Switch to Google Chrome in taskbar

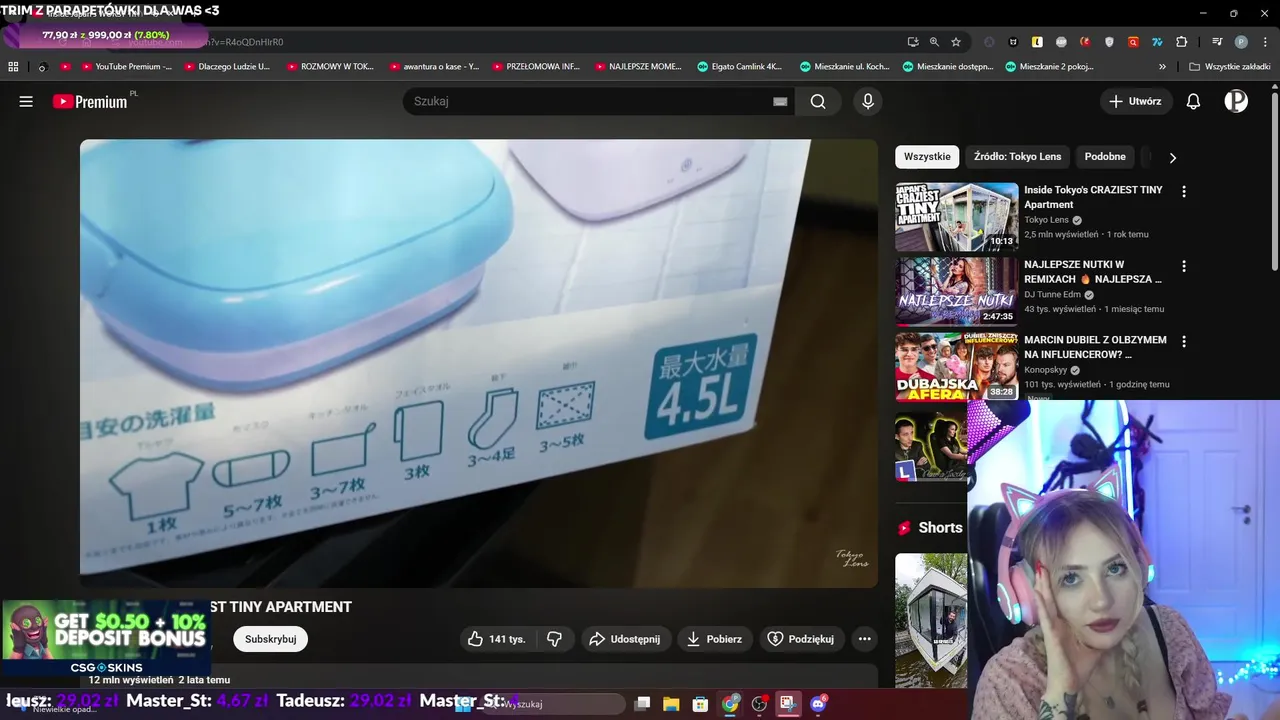[x=731, y=704]
